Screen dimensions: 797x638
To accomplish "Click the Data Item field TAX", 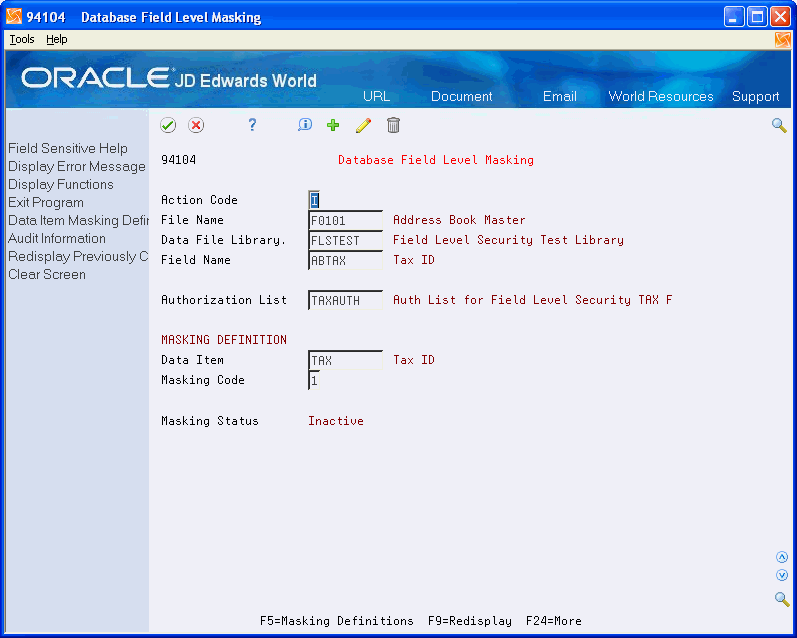I will [345, 360].
